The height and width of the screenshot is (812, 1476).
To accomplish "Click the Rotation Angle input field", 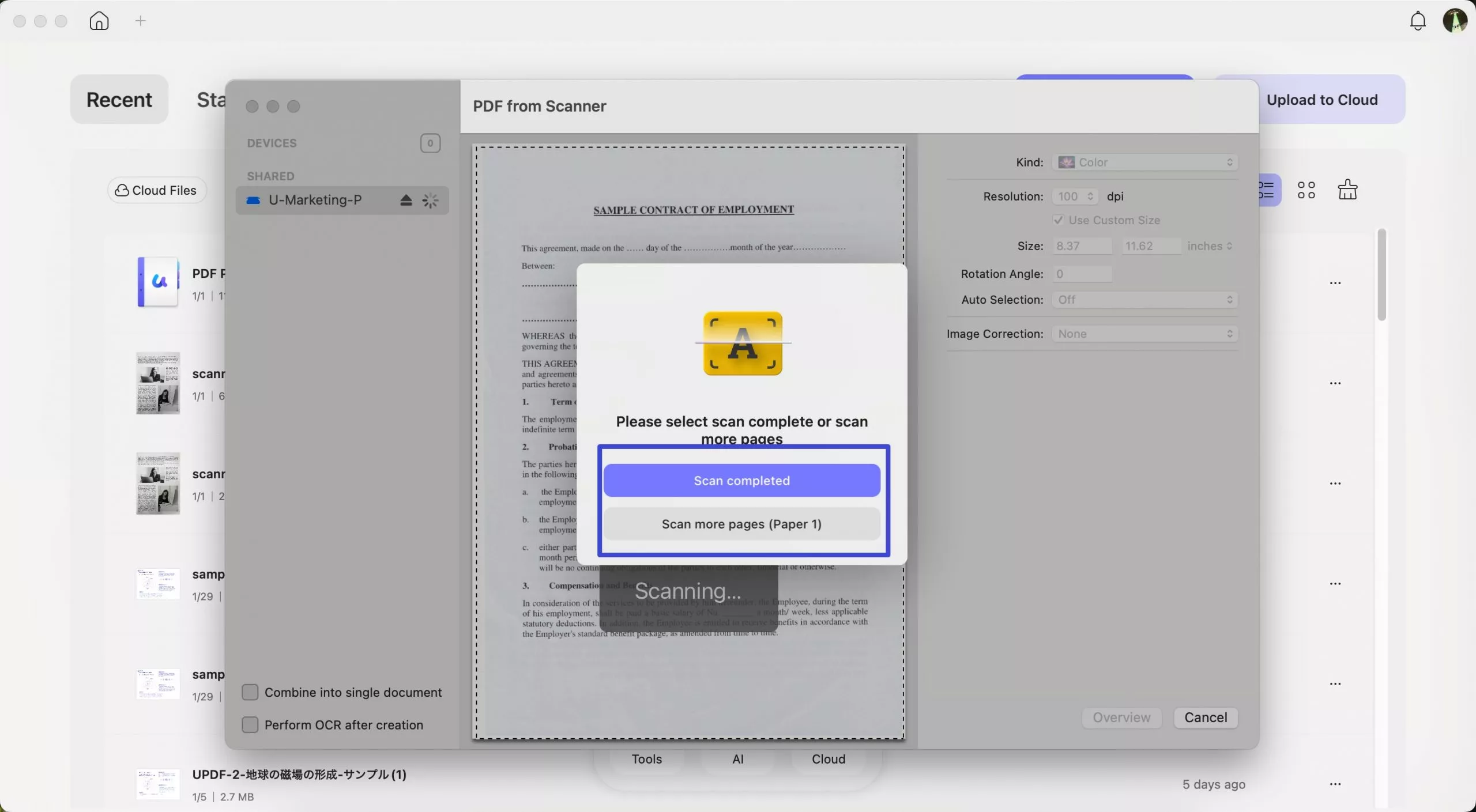I will 1082,274.
